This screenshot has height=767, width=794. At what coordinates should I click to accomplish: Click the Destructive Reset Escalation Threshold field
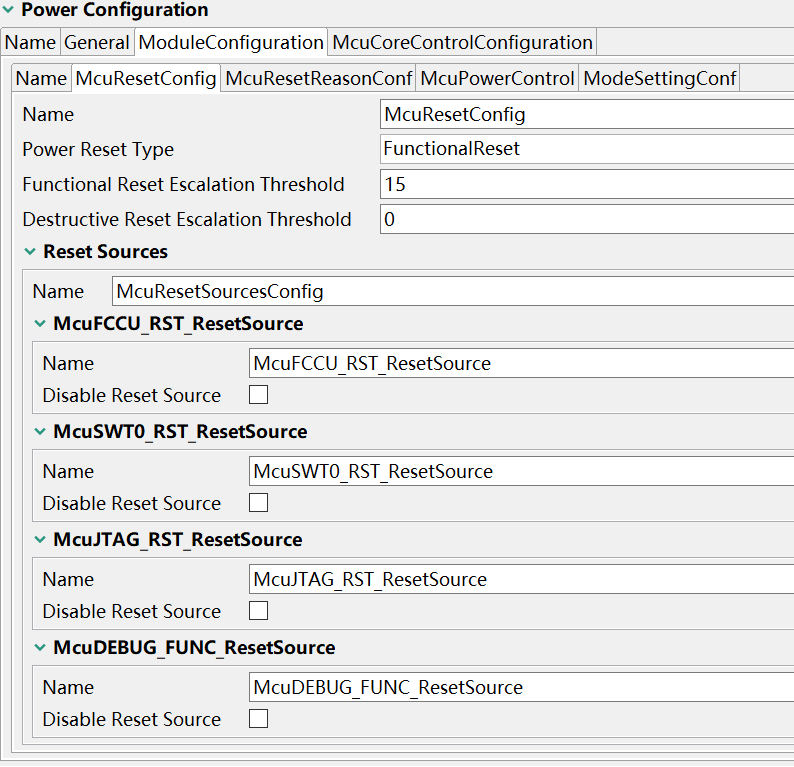tap(586, 220)
